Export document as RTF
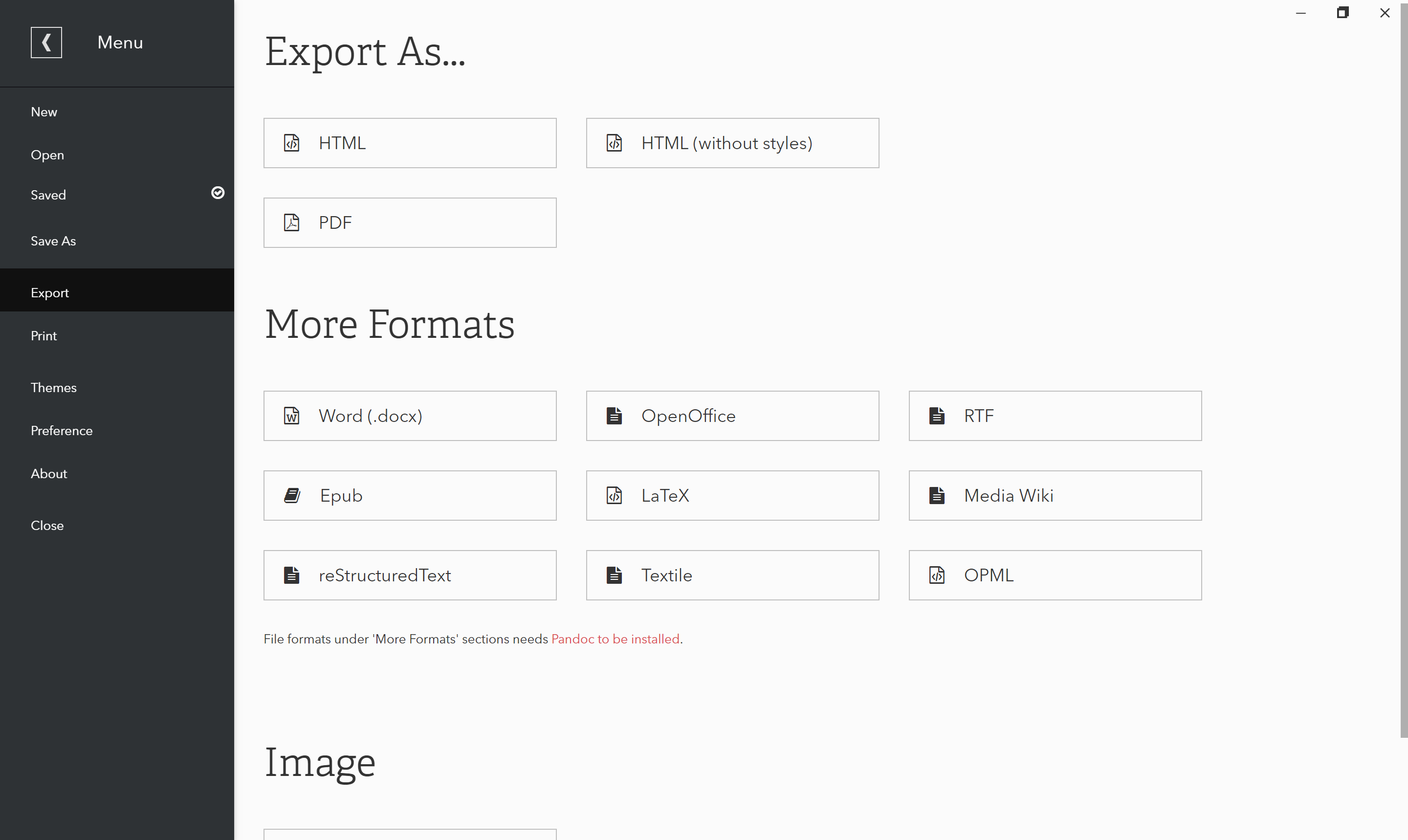Viewport: 1408px width, 840px height. 1055,416
